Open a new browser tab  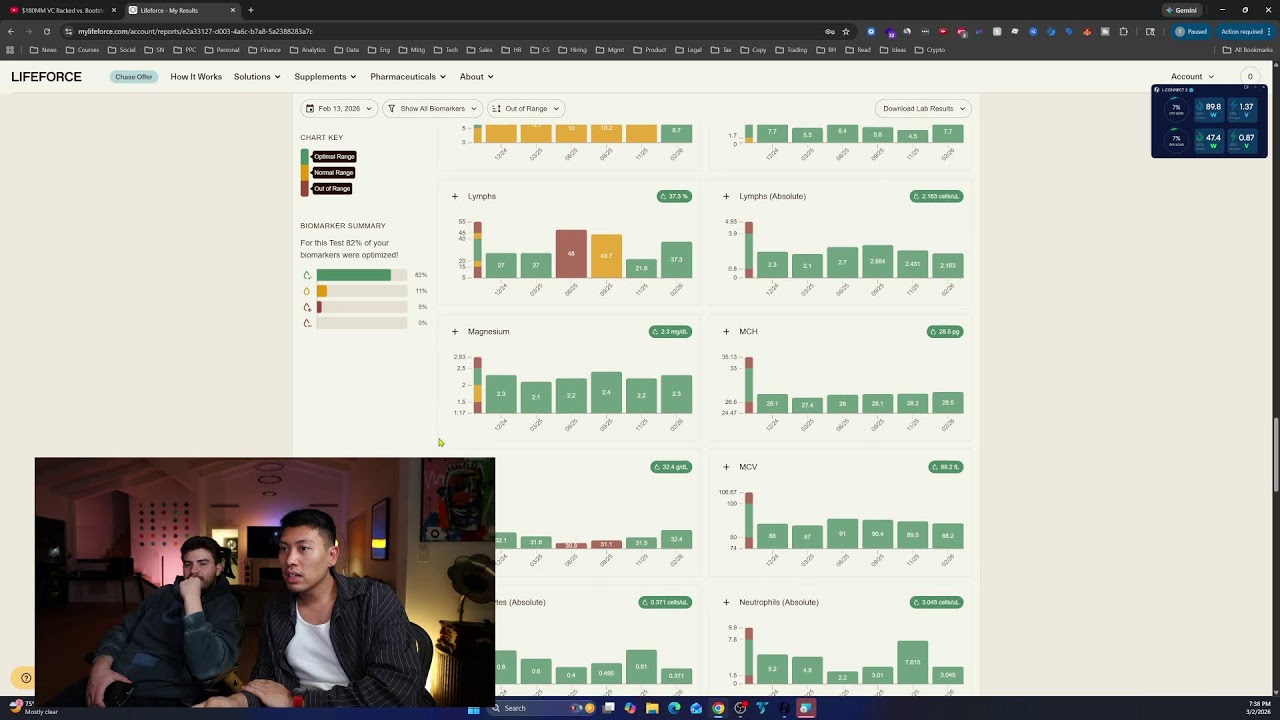(250, 10)
